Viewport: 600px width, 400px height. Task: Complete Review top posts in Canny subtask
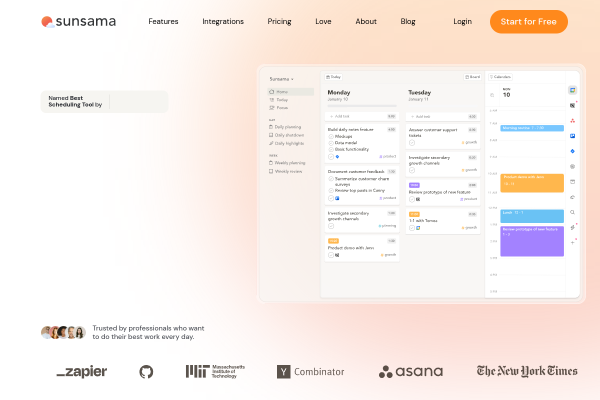point(331,191)
